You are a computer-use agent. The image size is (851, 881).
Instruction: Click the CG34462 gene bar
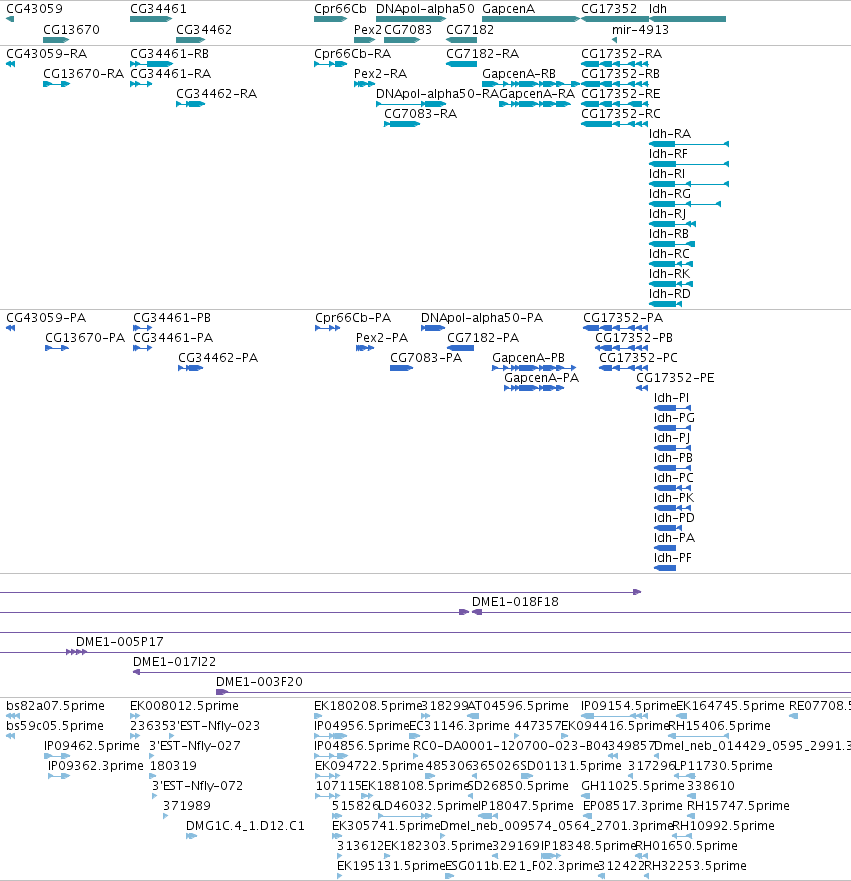[x=190, y=40]
